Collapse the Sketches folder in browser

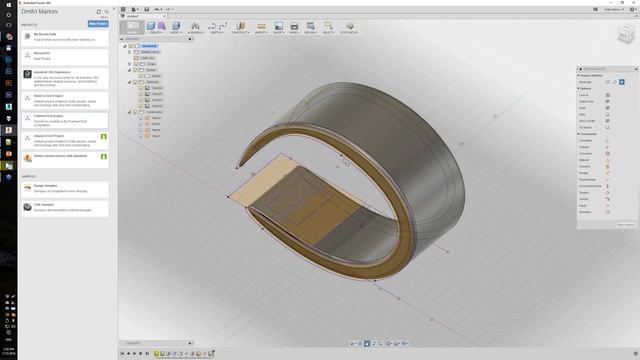(130, 82)
